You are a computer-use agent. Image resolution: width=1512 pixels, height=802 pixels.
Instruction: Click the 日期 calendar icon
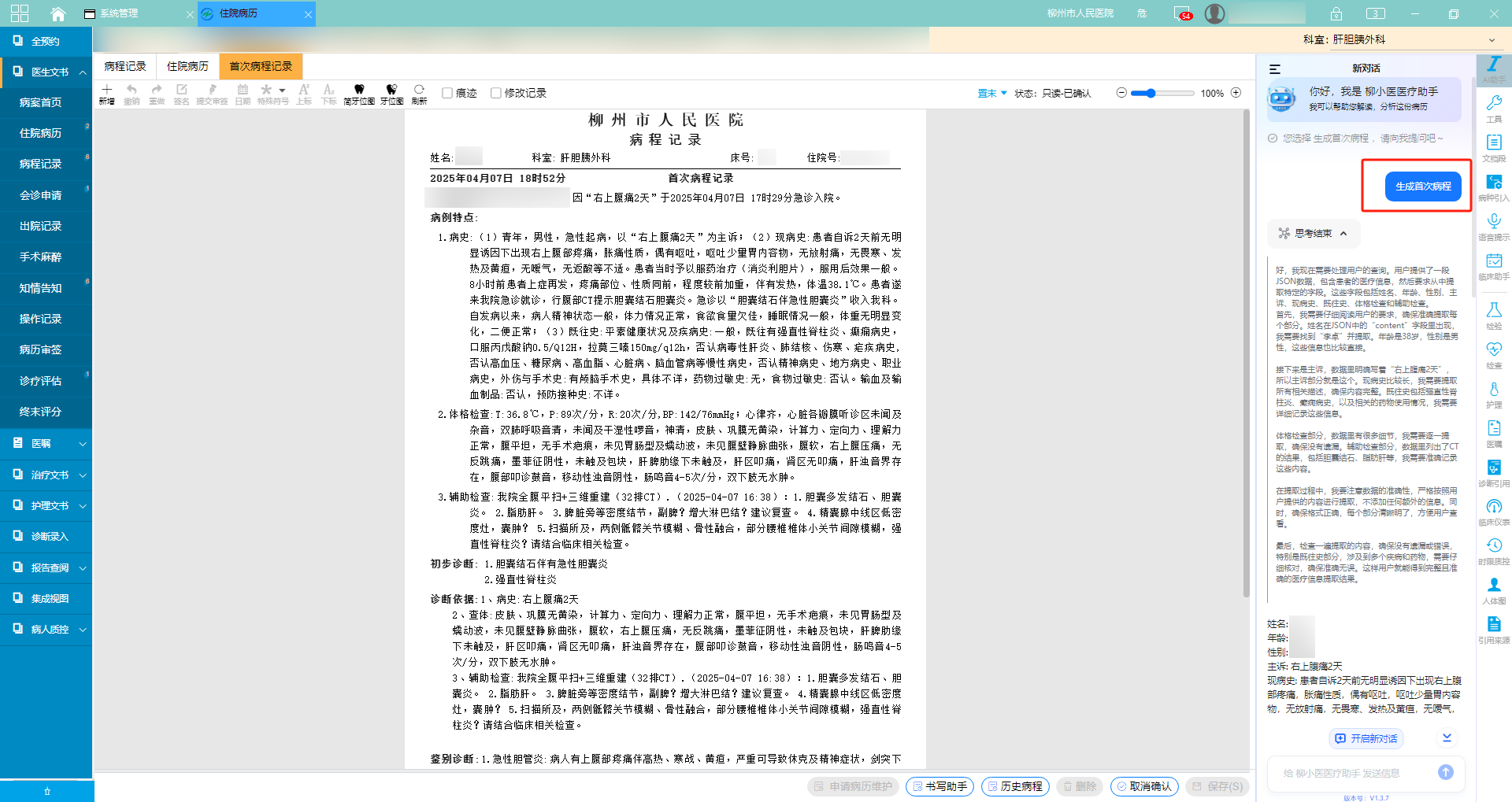[243, 90]
